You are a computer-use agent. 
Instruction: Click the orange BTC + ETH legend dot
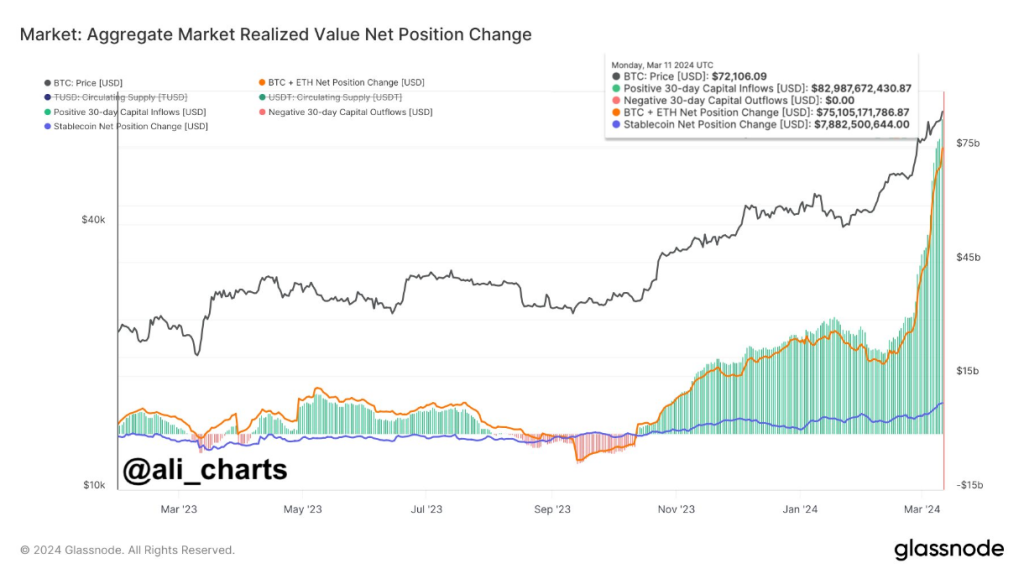tap(262, 82)
